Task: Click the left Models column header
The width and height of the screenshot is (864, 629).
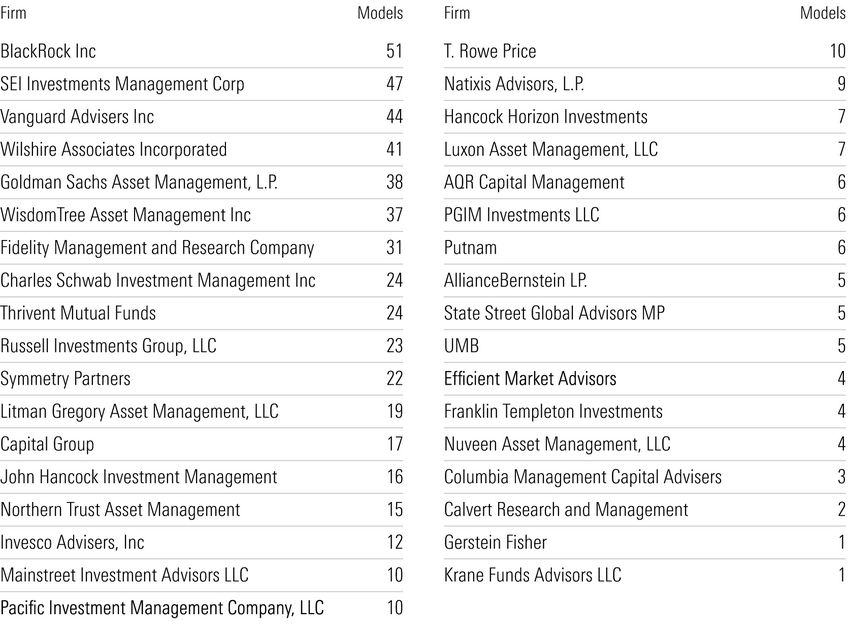Action: click(x=380, y=13)
